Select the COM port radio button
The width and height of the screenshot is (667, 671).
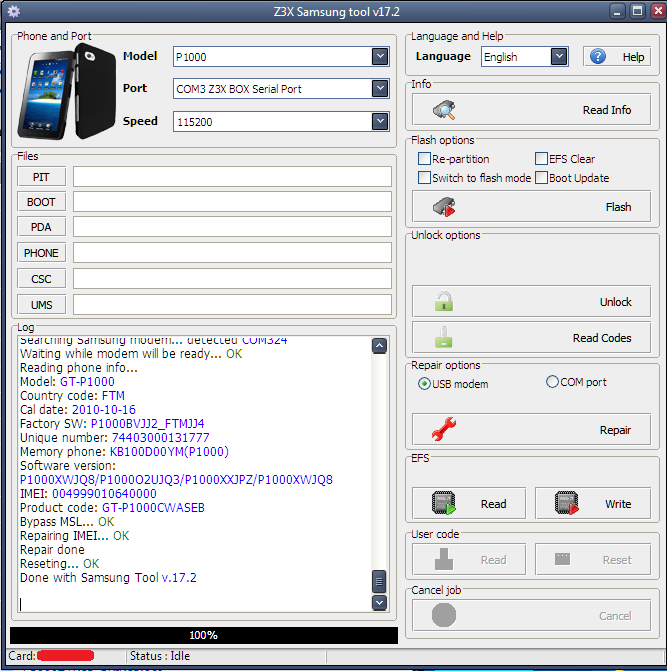[552, 382]
